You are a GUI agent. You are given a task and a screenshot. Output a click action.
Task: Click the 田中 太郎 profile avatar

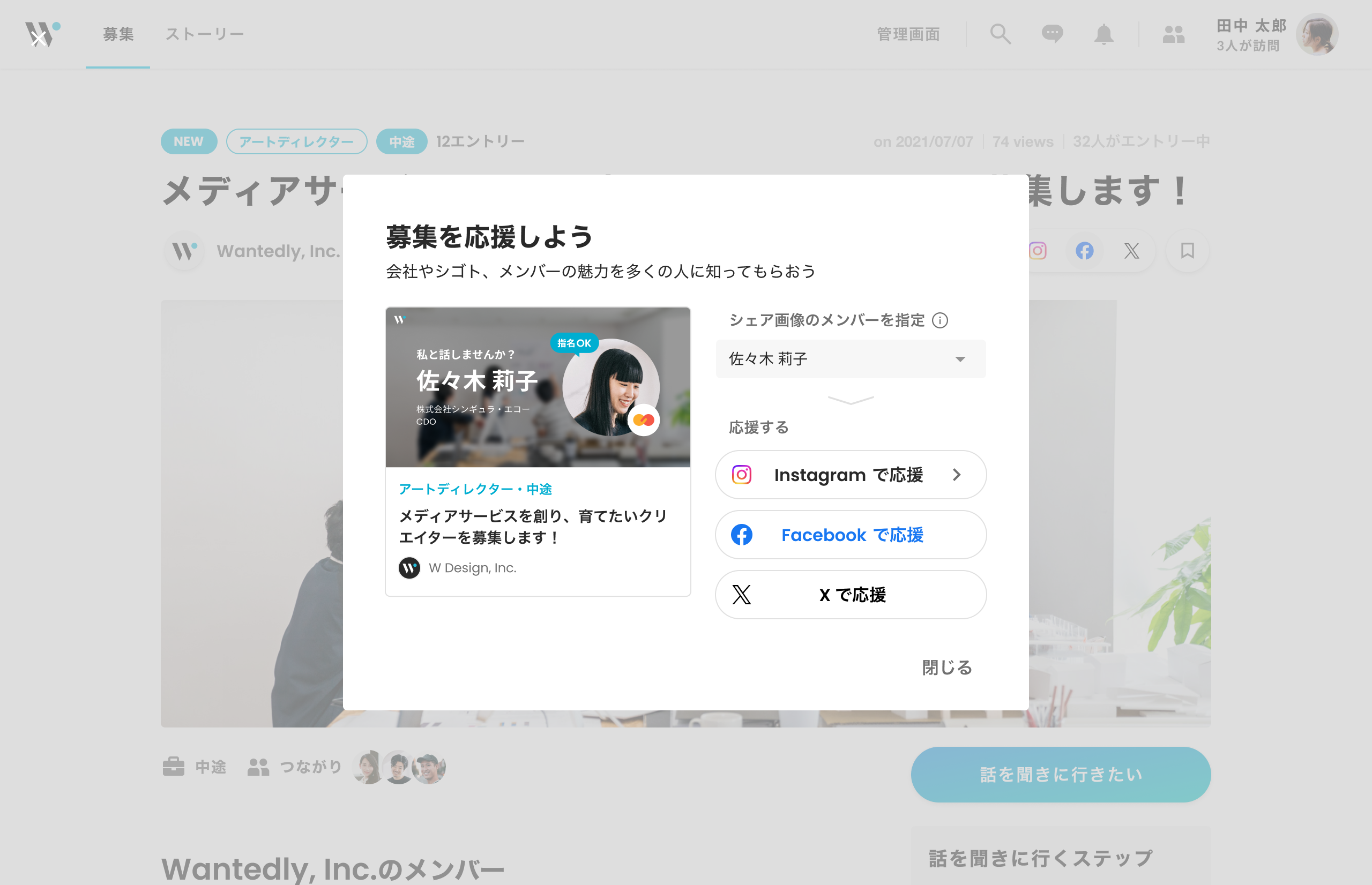(1316, 34)
